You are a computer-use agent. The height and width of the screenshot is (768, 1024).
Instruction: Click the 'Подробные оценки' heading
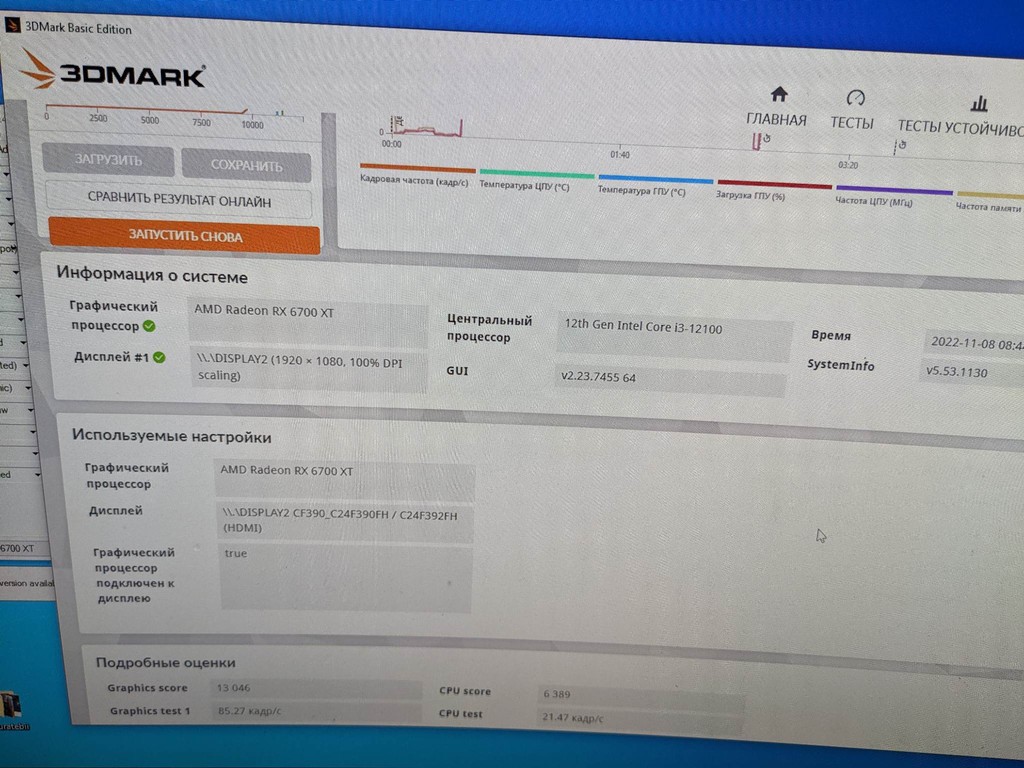pyautogui.click(x=165, y=662)
